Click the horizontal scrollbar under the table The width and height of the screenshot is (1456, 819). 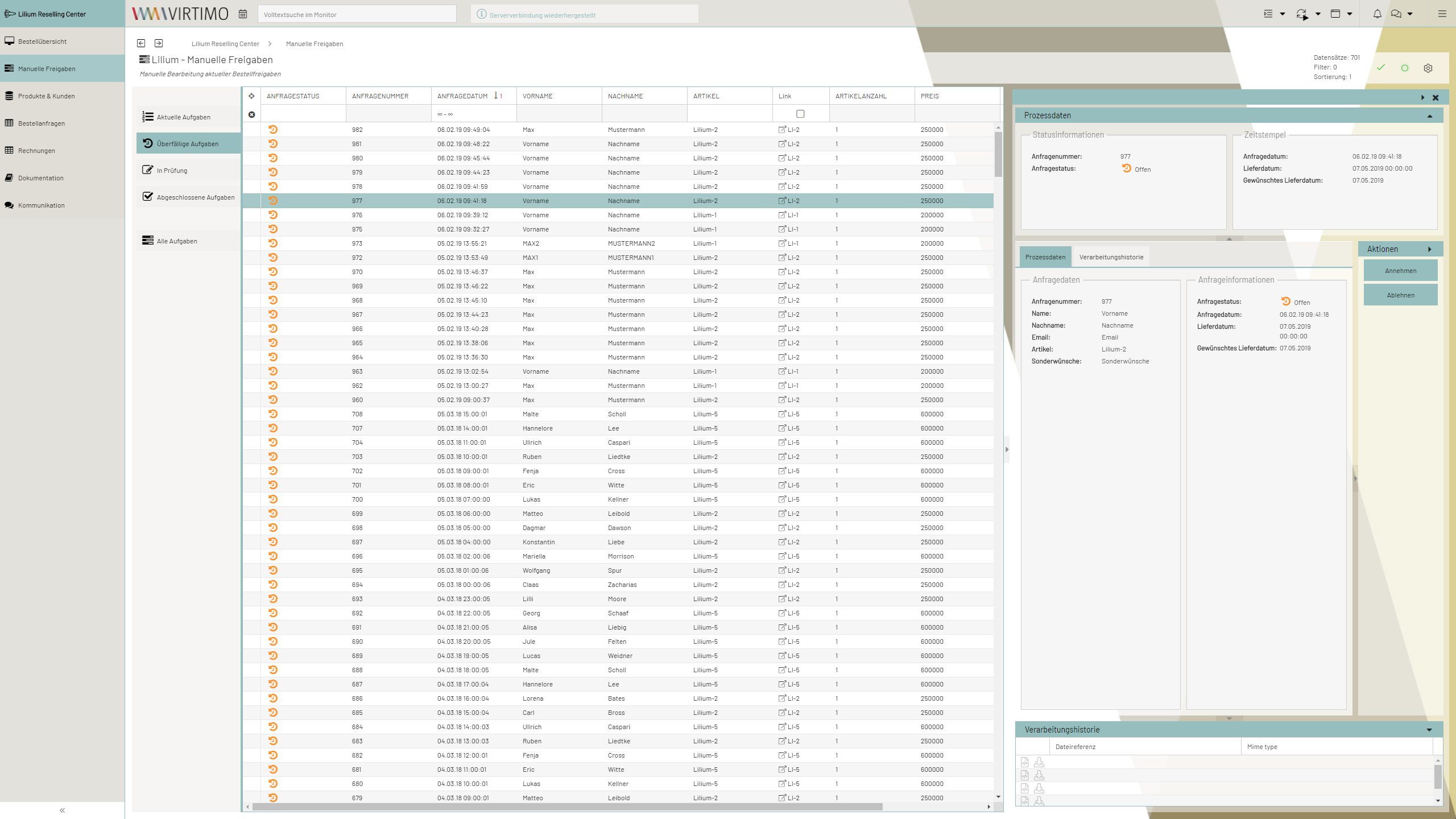(568, 807)
